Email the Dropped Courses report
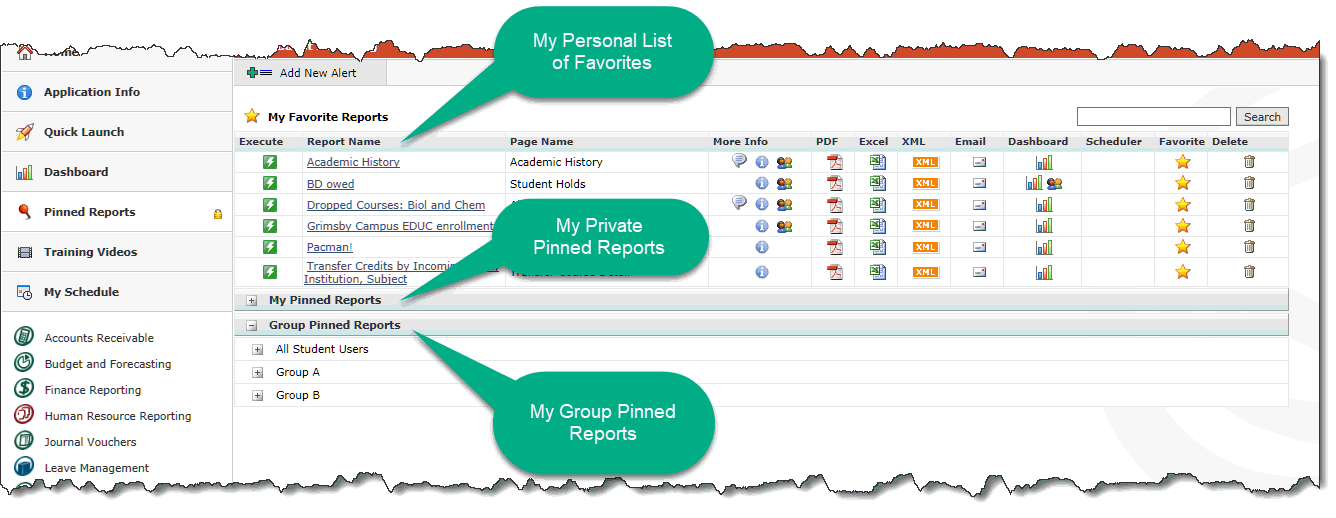 (979, 204)
